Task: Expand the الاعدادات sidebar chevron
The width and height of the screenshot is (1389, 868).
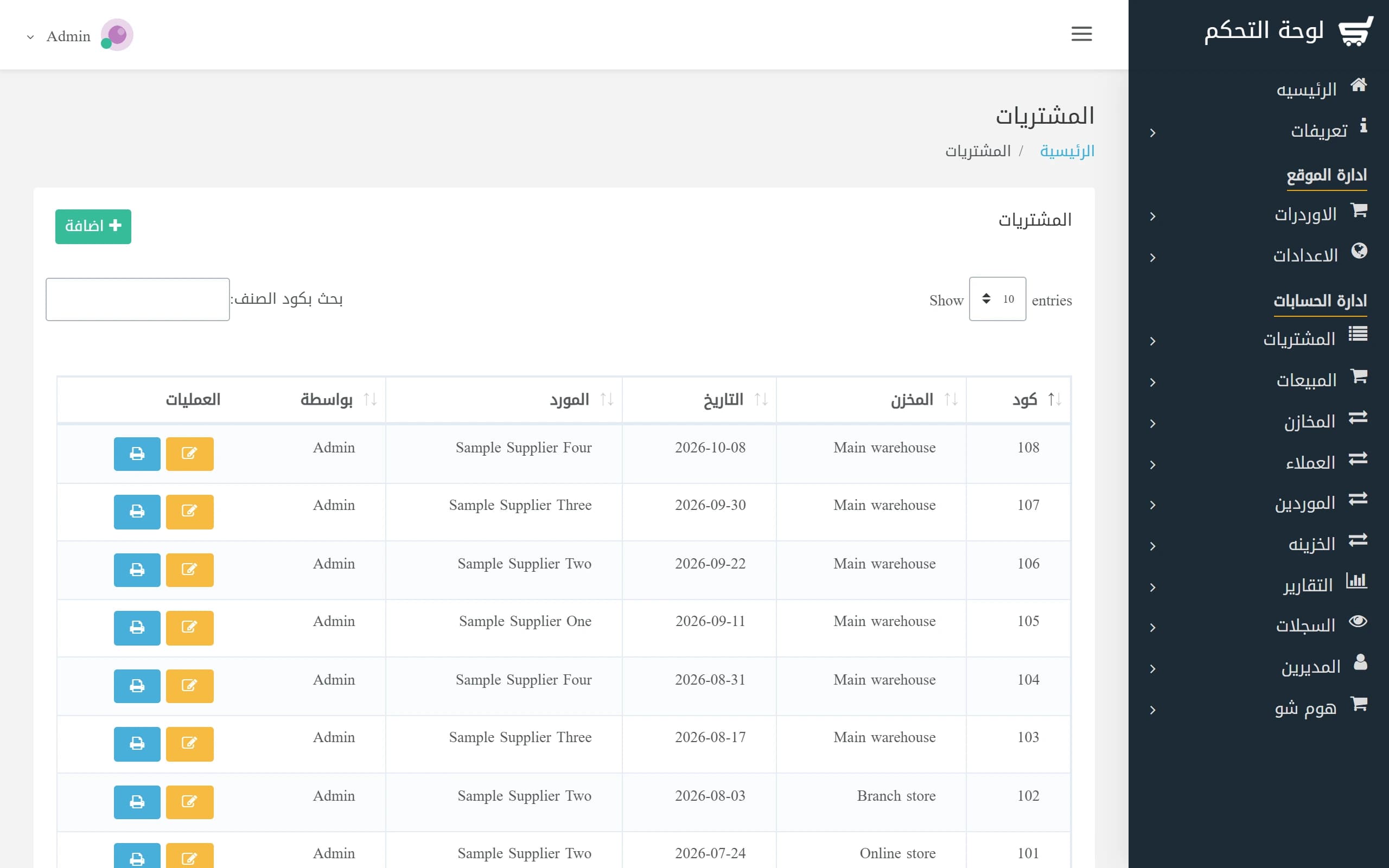Action: pyautogui.click(x=1152, y=258)
